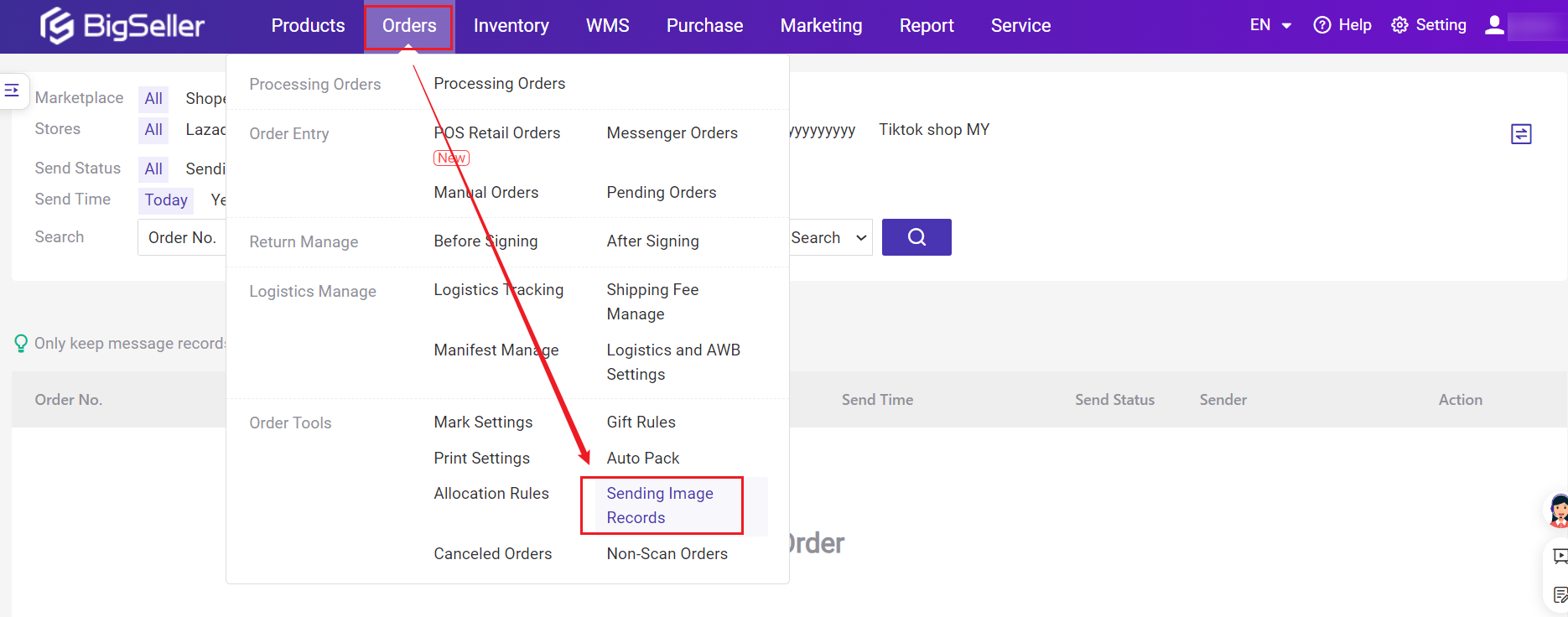Expand the EN language dropdown

tap(1269, 25)
